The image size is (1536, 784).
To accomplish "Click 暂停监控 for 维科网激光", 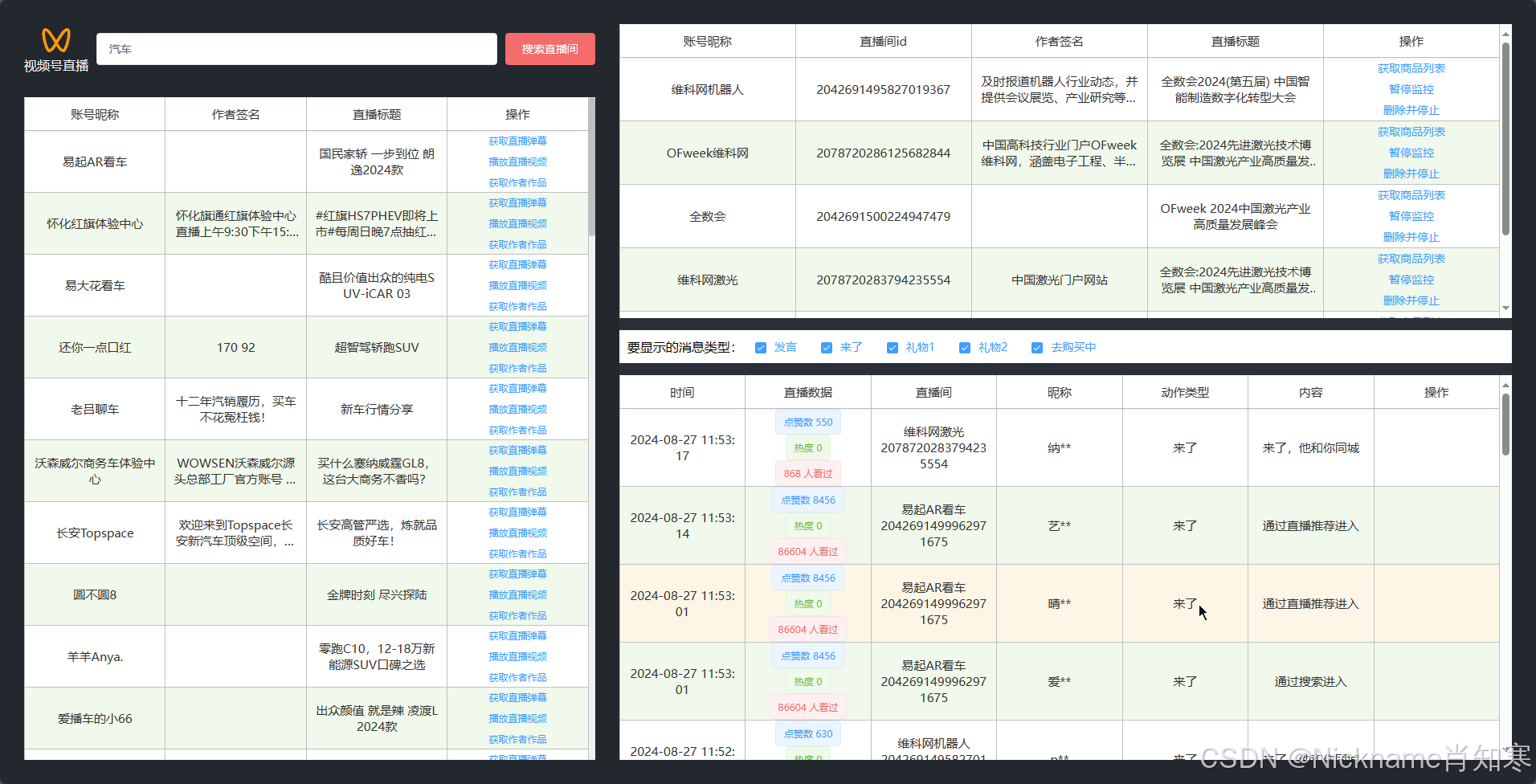I will (x=1411, y=280).
